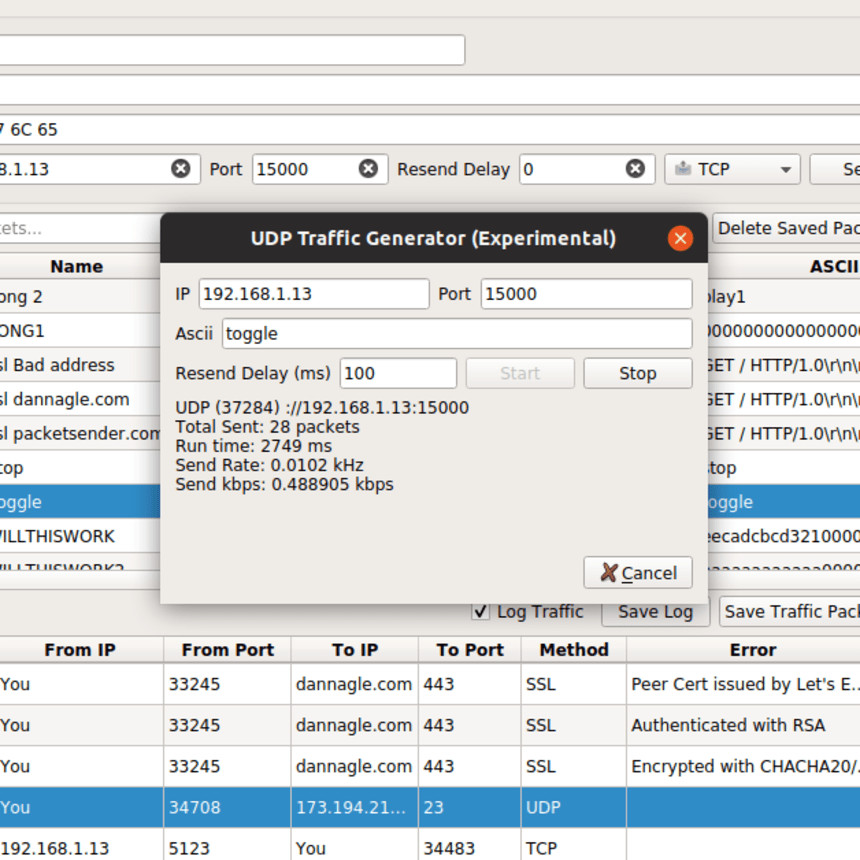This screenshot has width=860, height=860.
Task: Click the 173.194.21... To IP cell
Action: [355, 807]
